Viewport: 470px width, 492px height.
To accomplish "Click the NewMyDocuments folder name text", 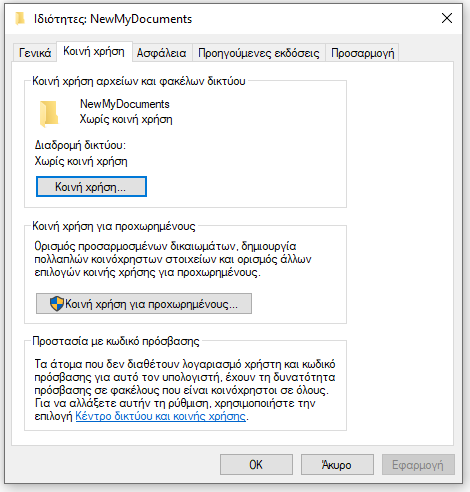I will click(x=125, y=104).
